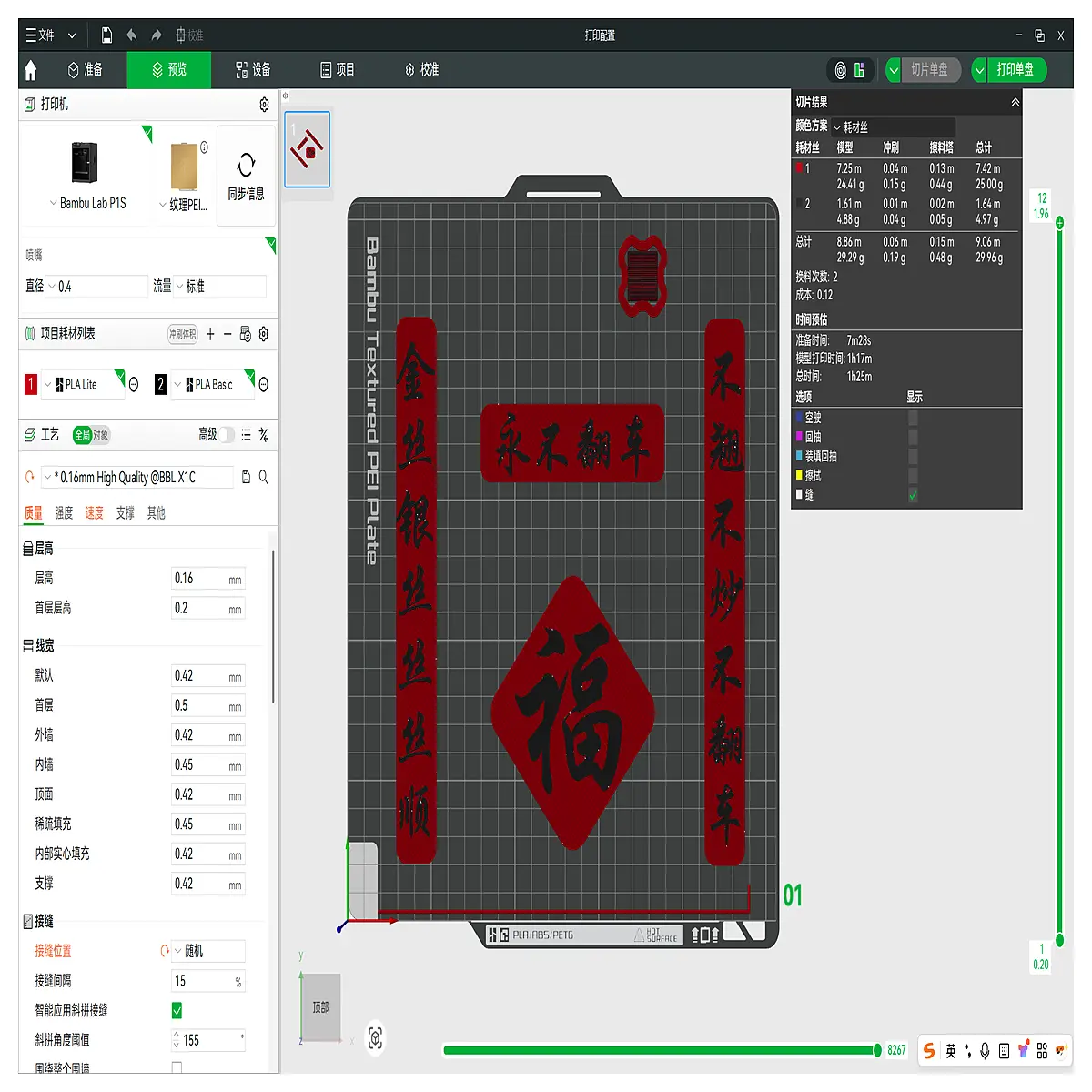1092x1092 pixels.
Task: Click the home icon in the tab bar
Action: (x=31, y=70)
